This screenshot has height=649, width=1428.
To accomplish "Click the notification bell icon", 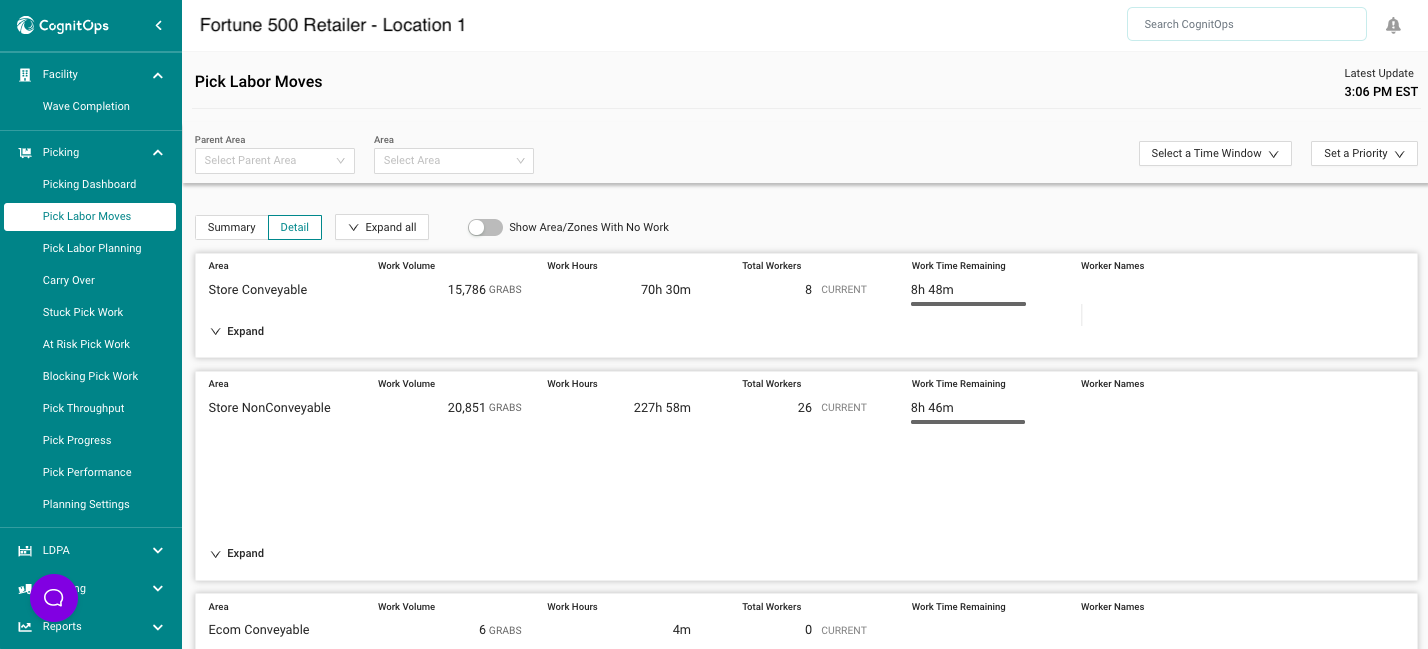I will (1393, 25).
